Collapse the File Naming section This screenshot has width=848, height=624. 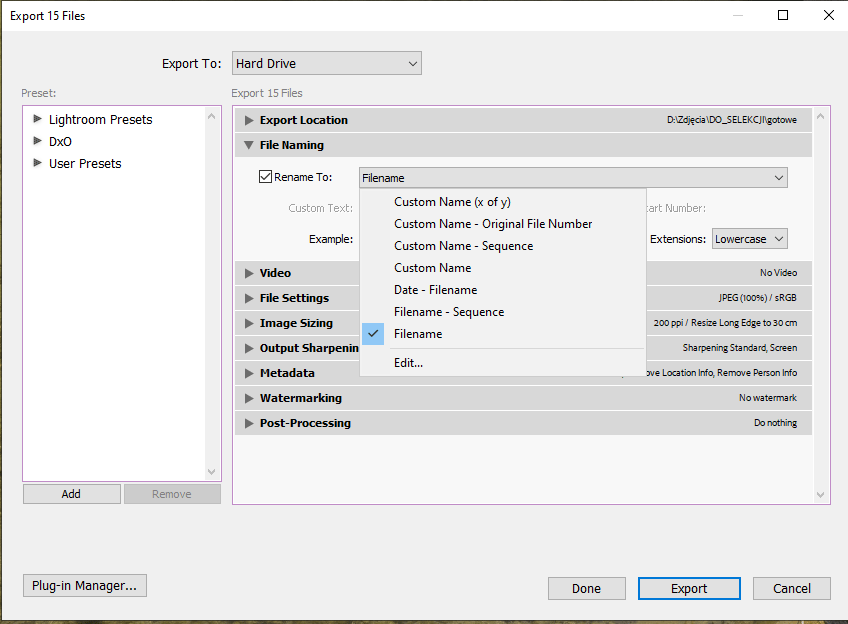(x=249, y=145)
